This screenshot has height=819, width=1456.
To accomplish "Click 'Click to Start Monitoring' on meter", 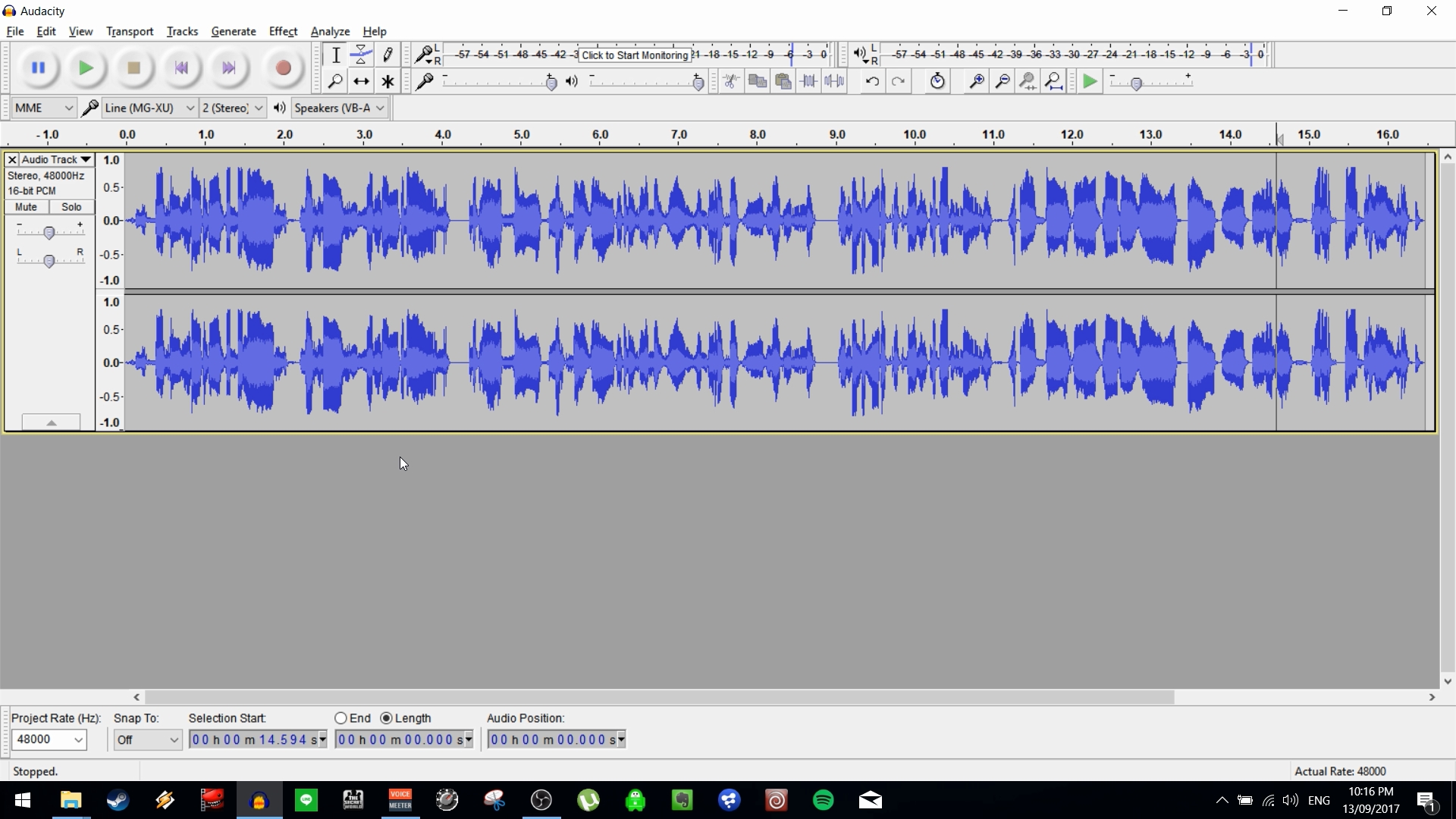I will [x=635, y=55].
